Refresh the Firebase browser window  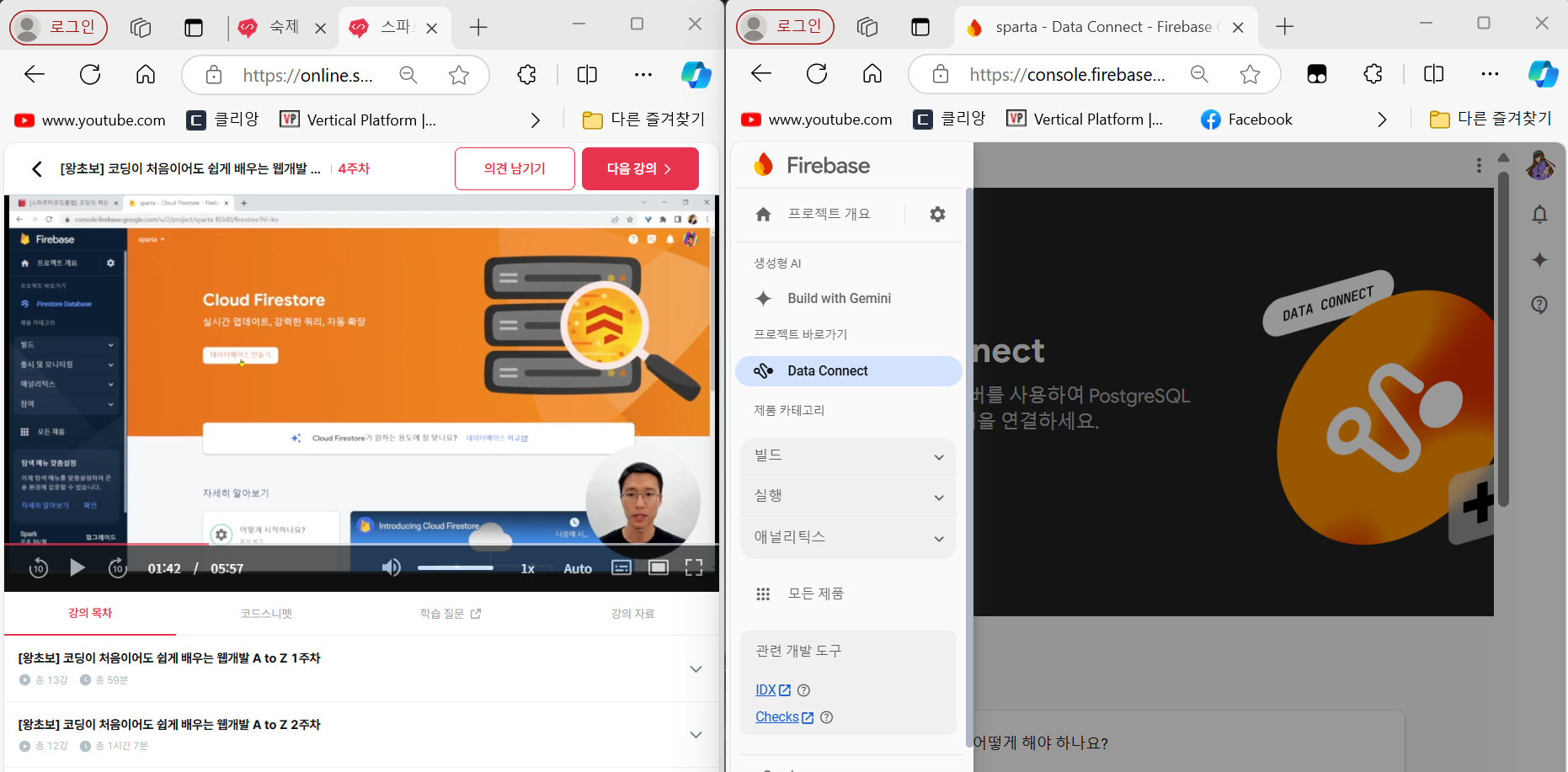pyautogui.click(x=817, y=74)
